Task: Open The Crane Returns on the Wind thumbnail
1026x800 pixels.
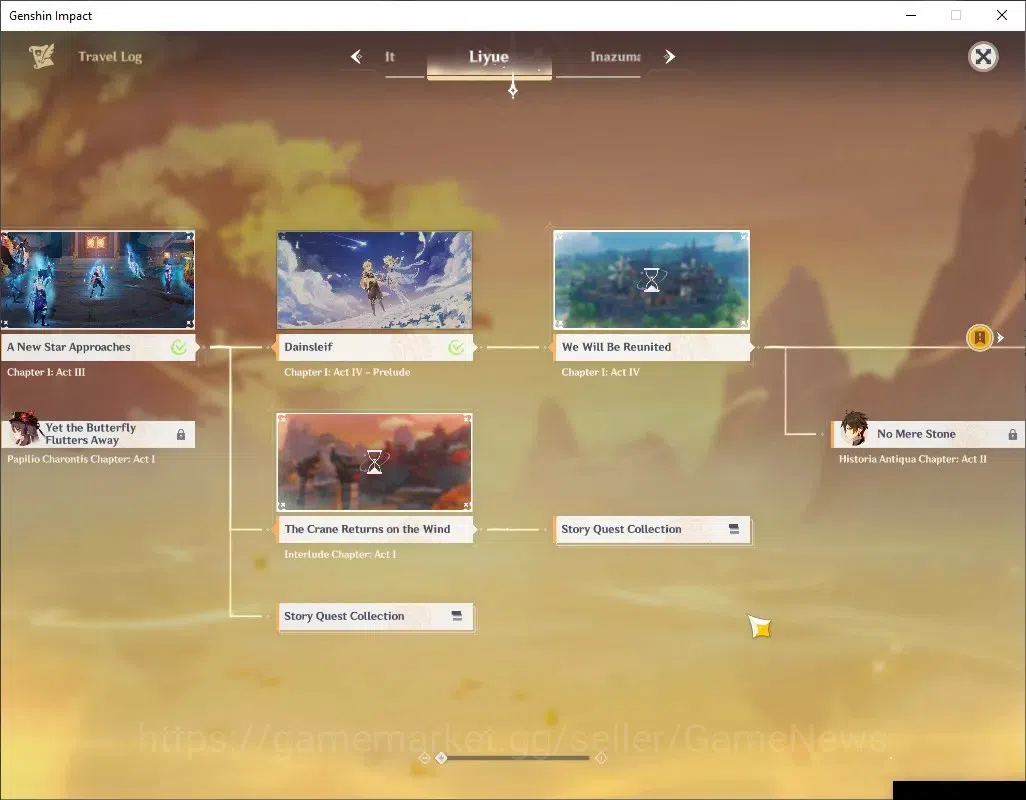Action: pyautogui.click(x=374, y=462)
